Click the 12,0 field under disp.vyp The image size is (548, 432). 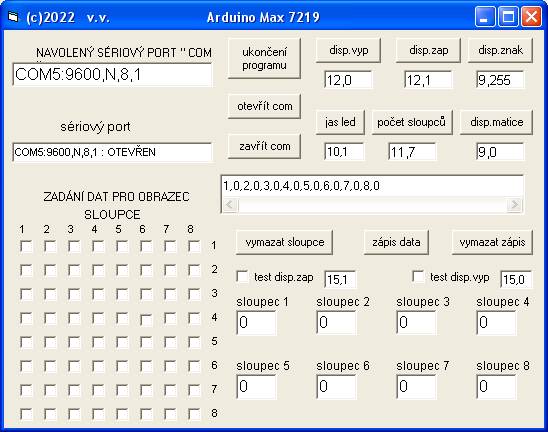point(348,80)
